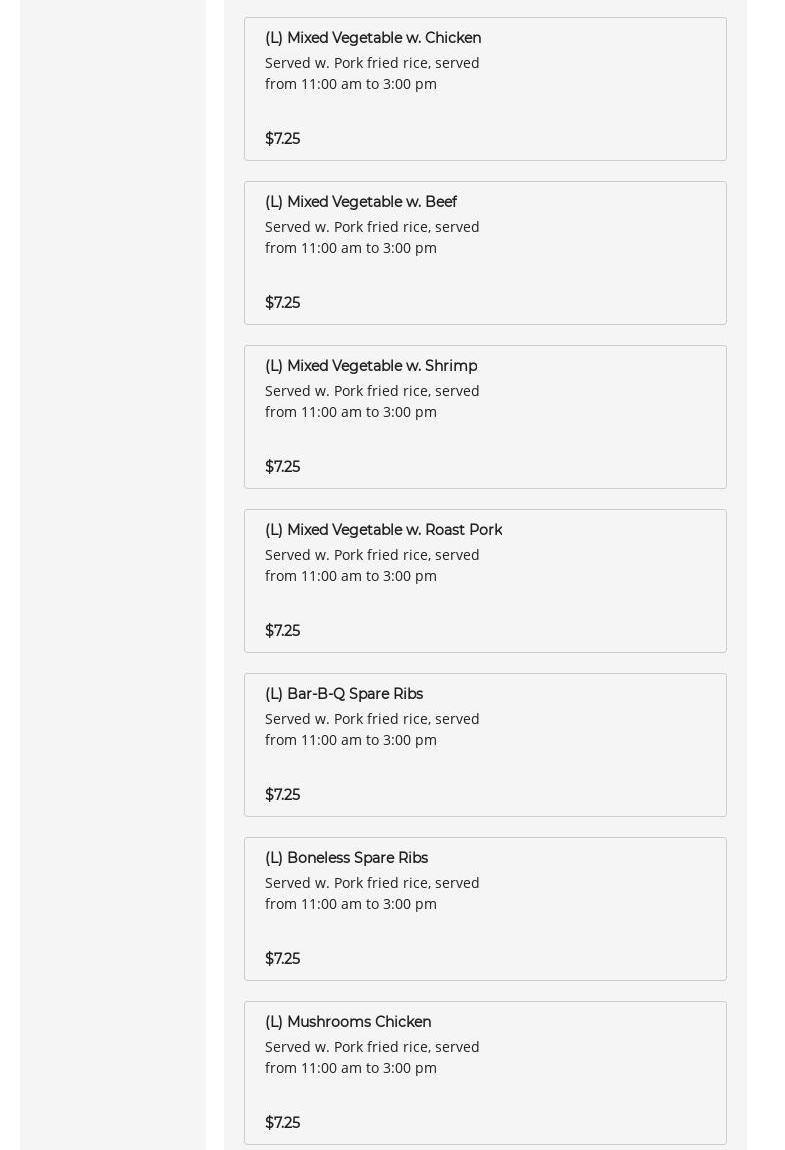The image size is (785, 1150).
Task: Click the (L) Boneless Spare Ribs title
Action: tap(346, 858)
